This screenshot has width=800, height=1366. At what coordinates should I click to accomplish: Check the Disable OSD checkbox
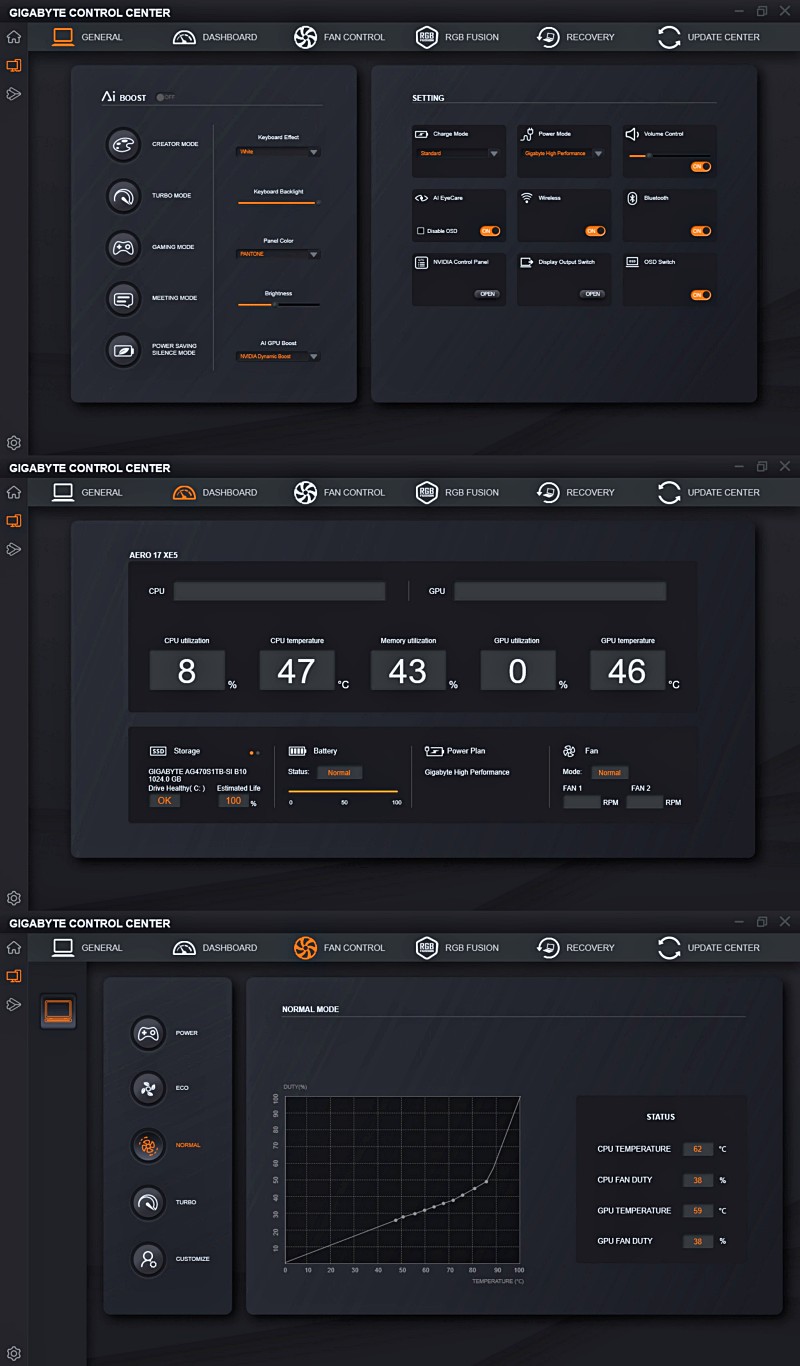click(420, 231)
